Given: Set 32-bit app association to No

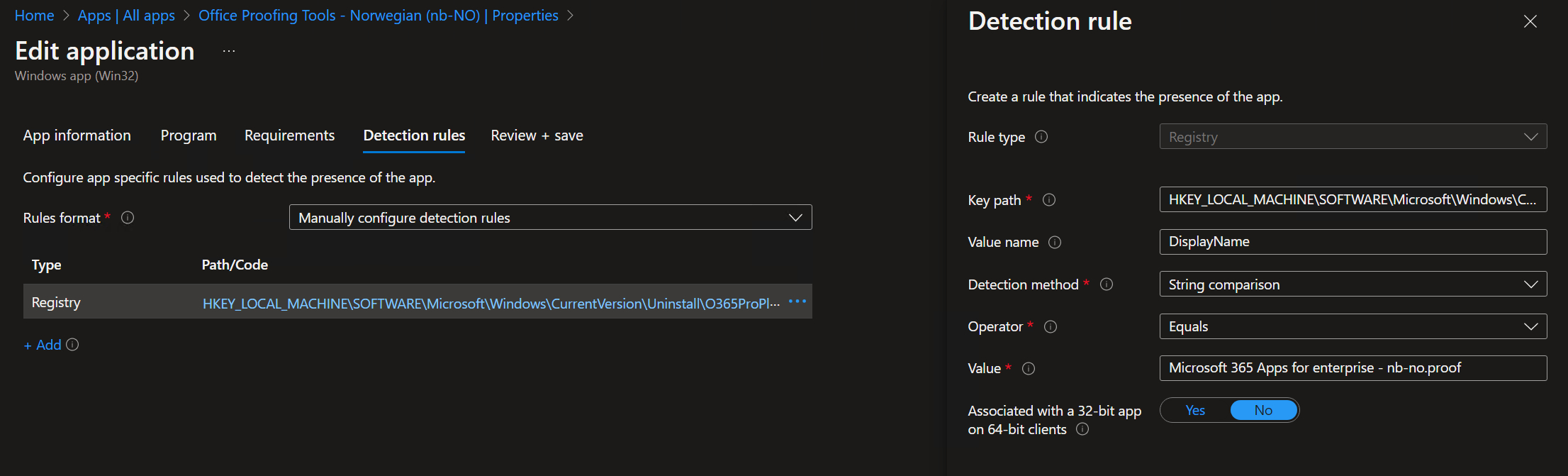Looking at the screenshot, I should coord(1263,410).
